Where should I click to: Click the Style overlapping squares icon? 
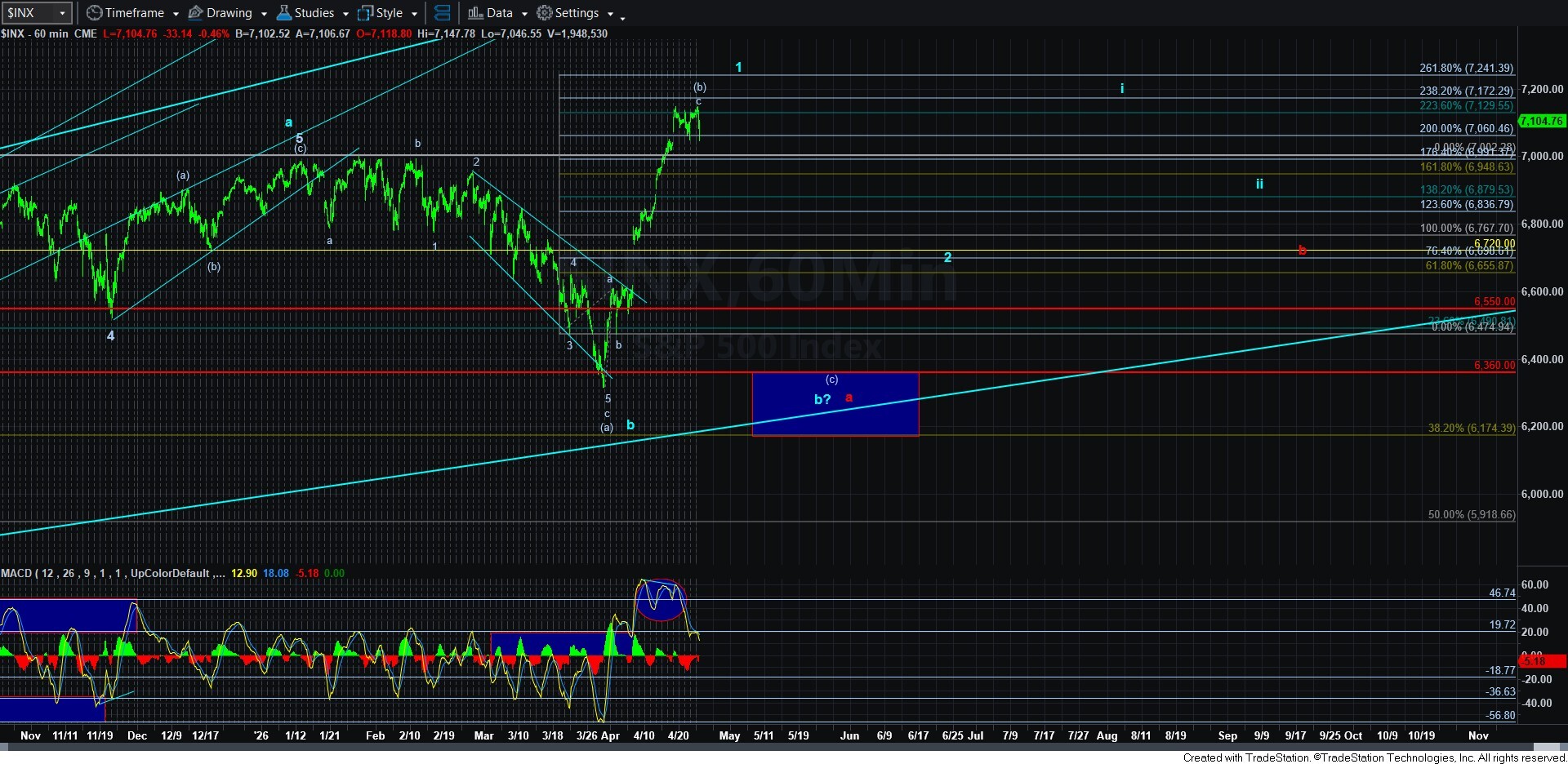point(365,13)
